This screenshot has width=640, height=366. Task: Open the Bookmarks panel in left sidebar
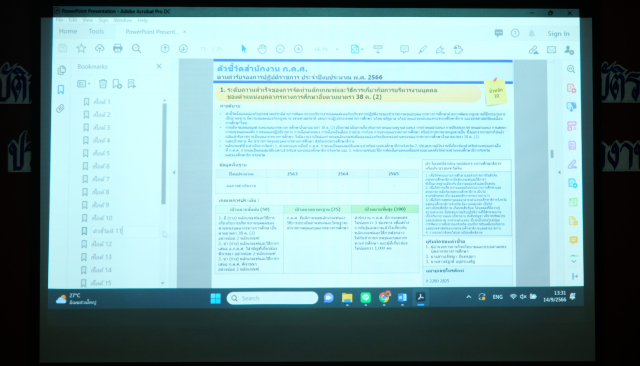61,89
